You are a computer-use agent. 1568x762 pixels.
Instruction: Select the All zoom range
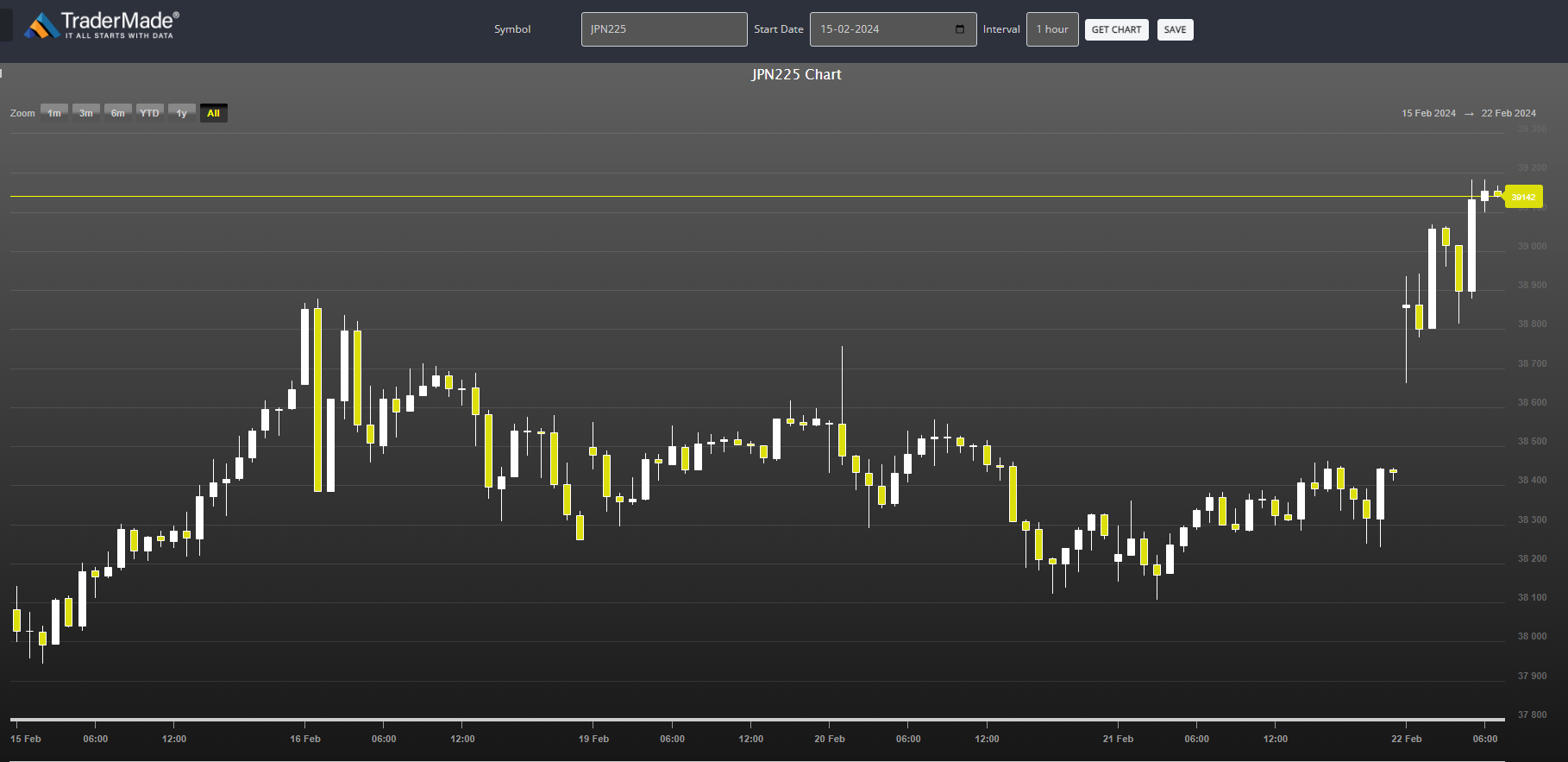[x=214, y=113]
